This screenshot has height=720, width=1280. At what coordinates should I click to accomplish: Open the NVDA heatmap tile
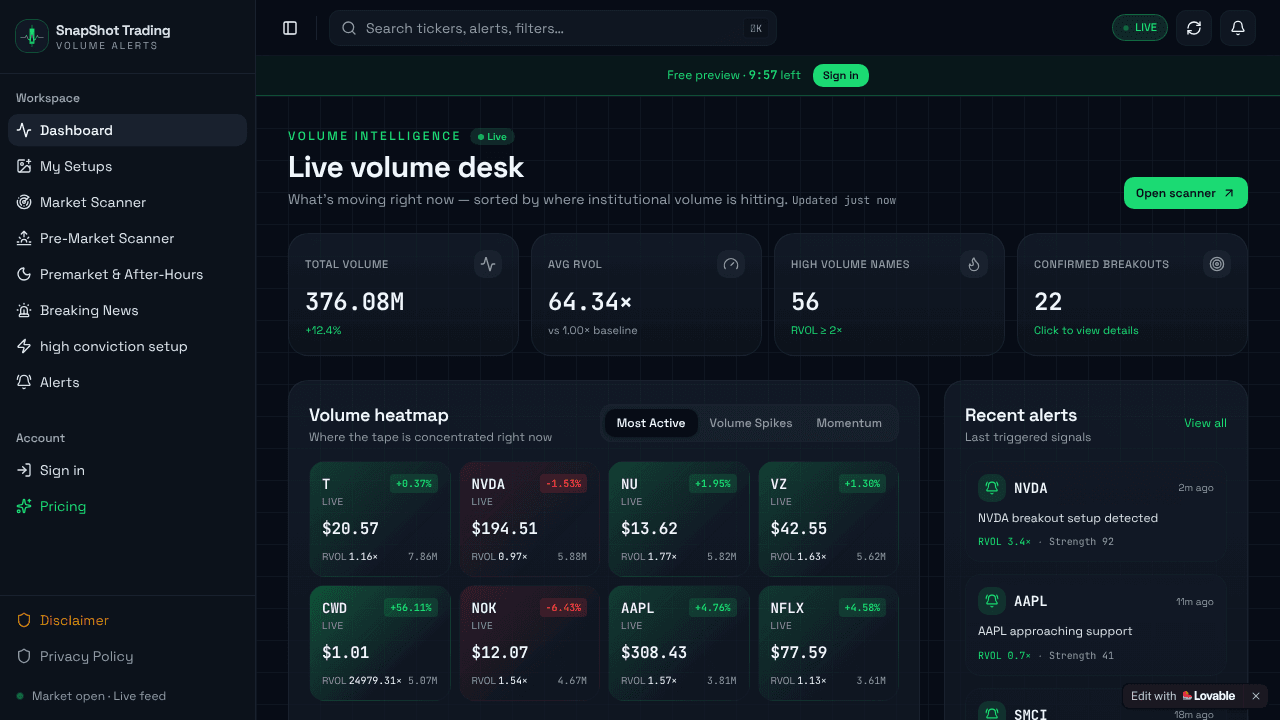point(529,519)
